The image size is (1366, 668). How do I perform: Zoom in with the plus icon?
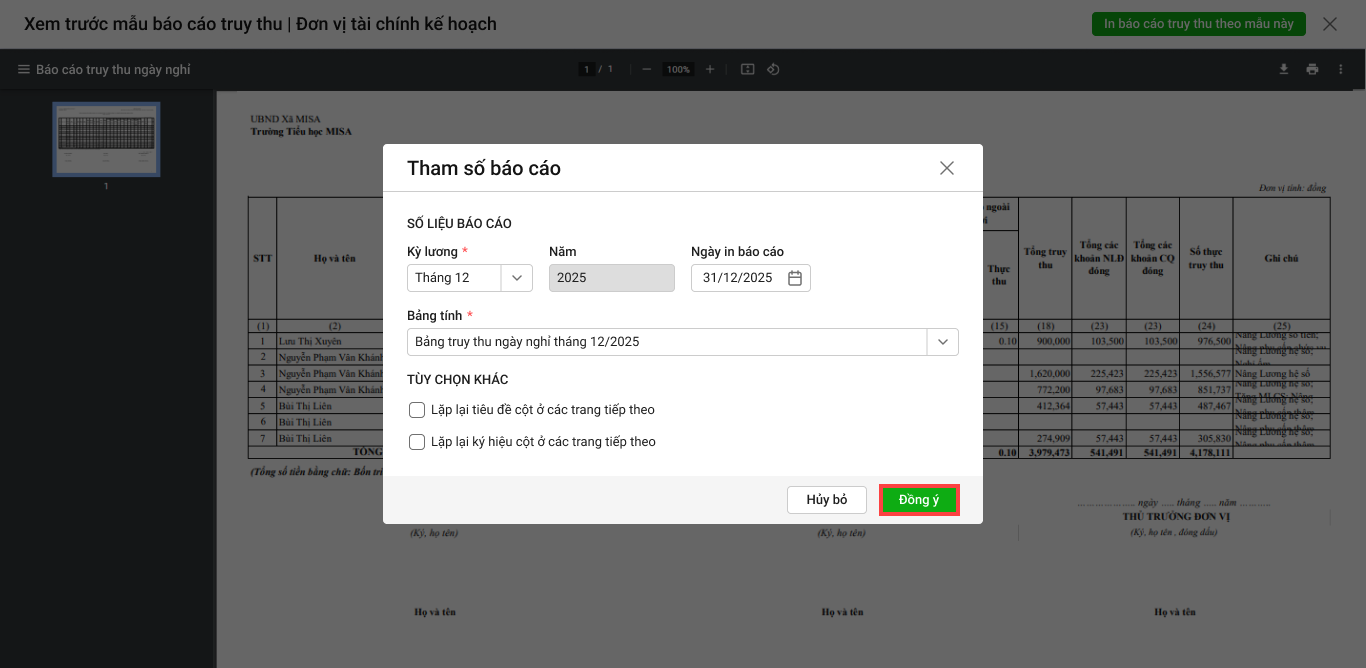710,70
